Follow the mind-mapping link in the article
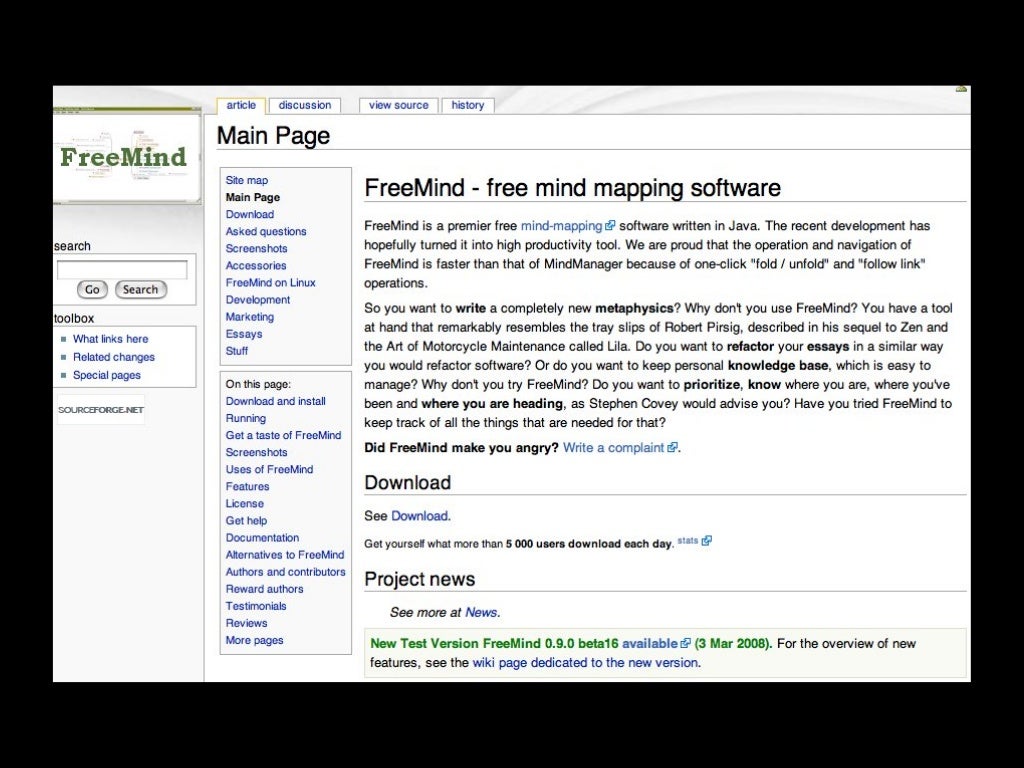1024x768 pixels. pyautogui.click(x=561, y=226)
